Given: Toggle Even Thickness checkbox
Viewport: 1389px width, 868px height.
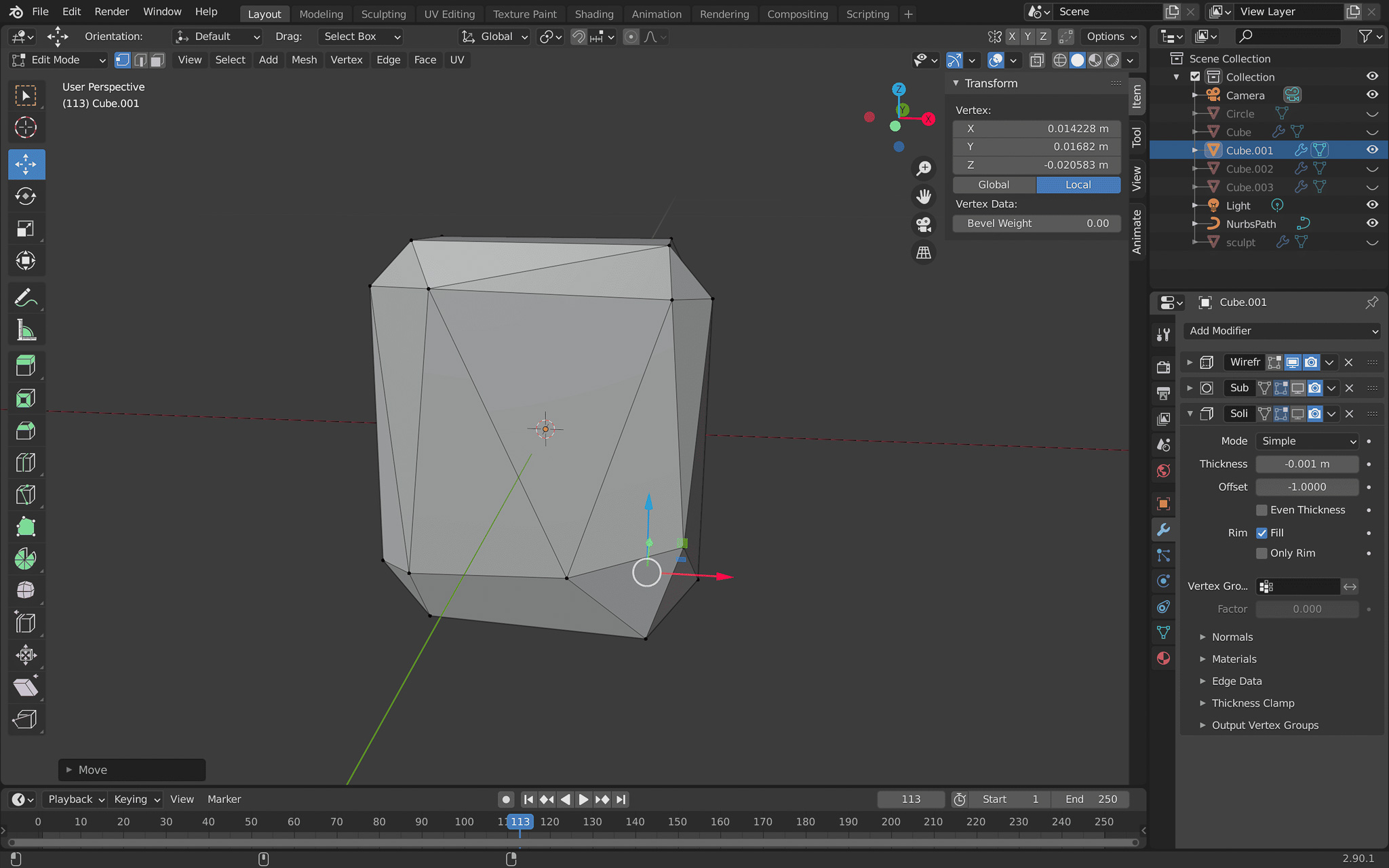Looking at the screenshot, I should [1261, 510].
